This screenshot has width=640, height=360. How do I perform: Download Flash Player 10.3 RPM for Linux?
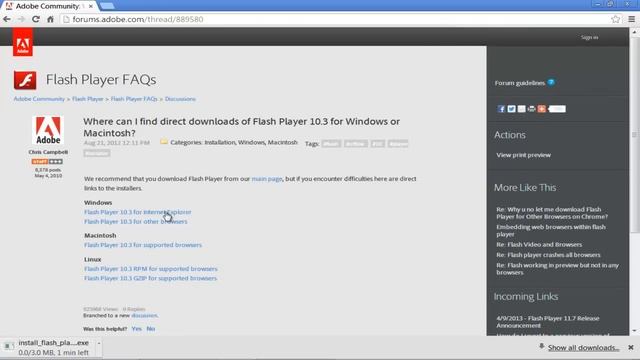click(151, 269)
